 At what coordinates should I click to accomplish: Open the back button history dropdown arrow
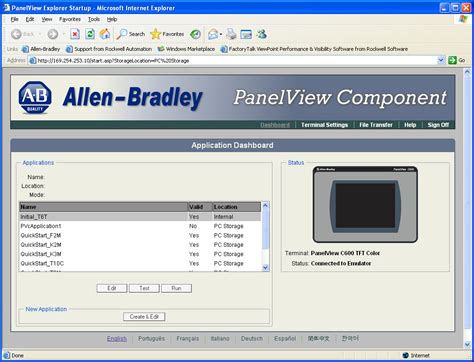point(40,34)
